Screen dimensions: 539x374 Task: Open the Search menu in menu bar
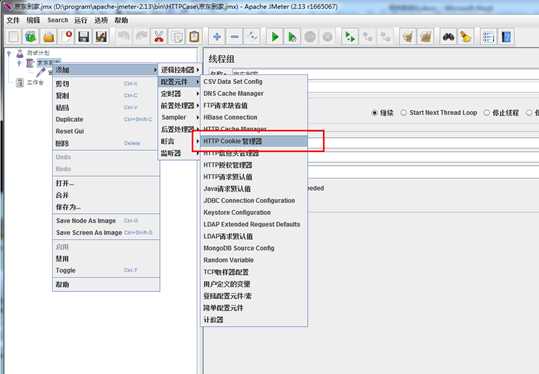[58, 20]
